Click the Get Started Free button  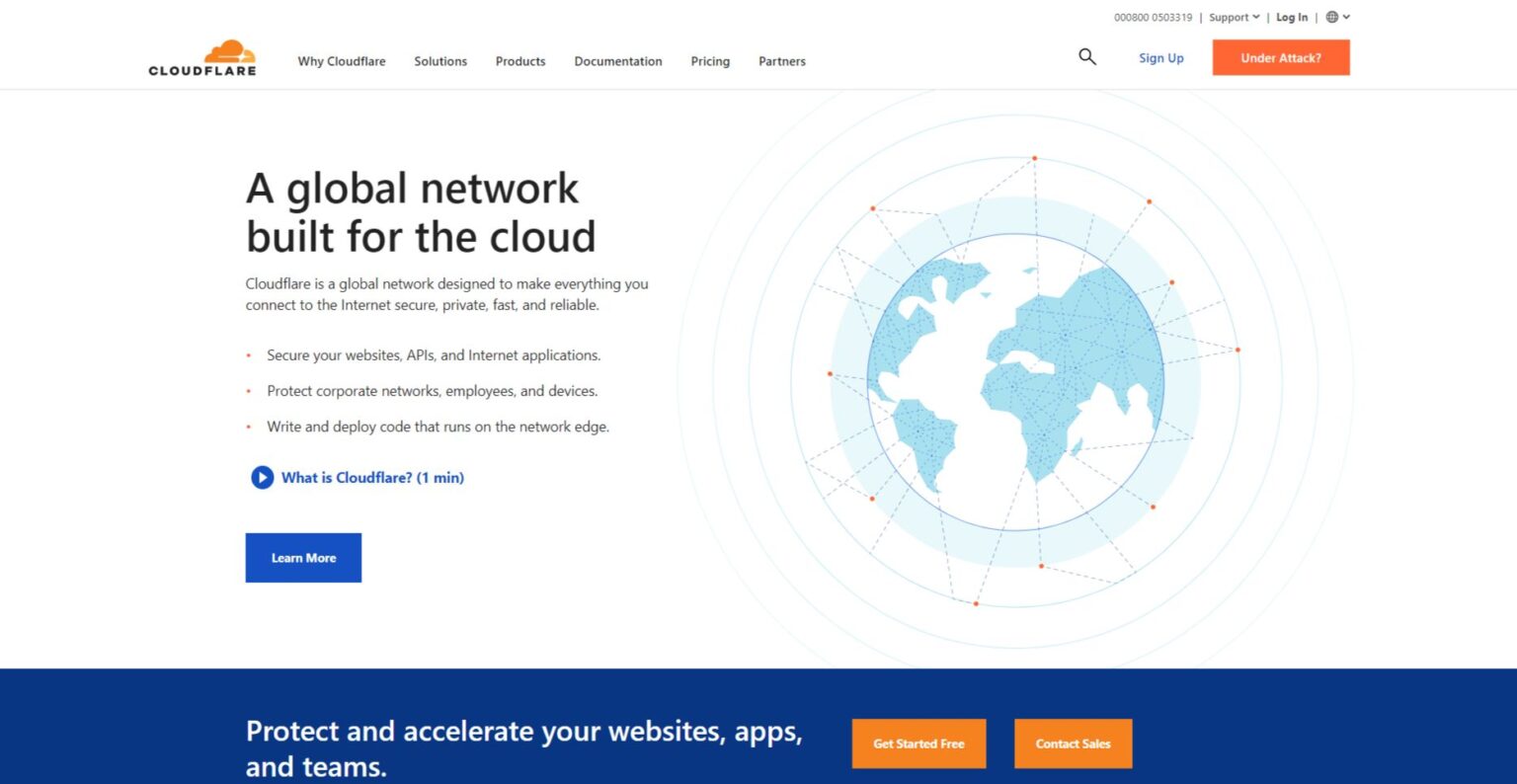(x=918, y=744)
